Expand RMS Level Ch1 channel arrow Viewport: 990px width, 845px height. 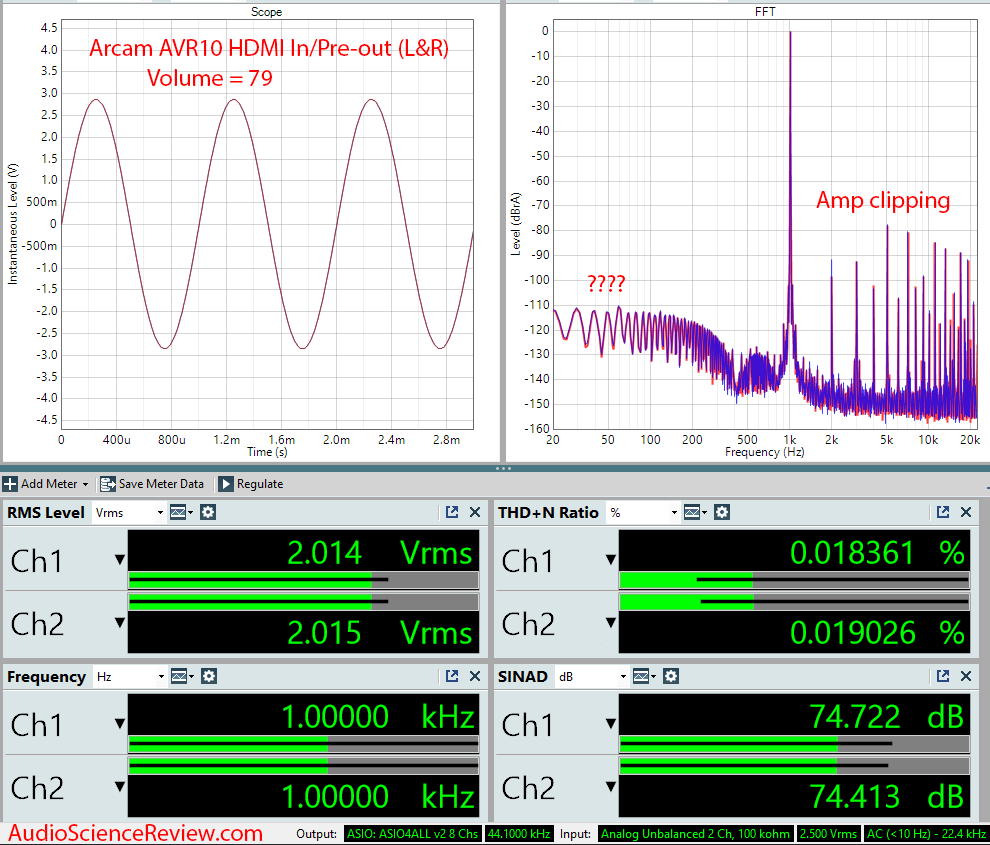click(120, 560)
